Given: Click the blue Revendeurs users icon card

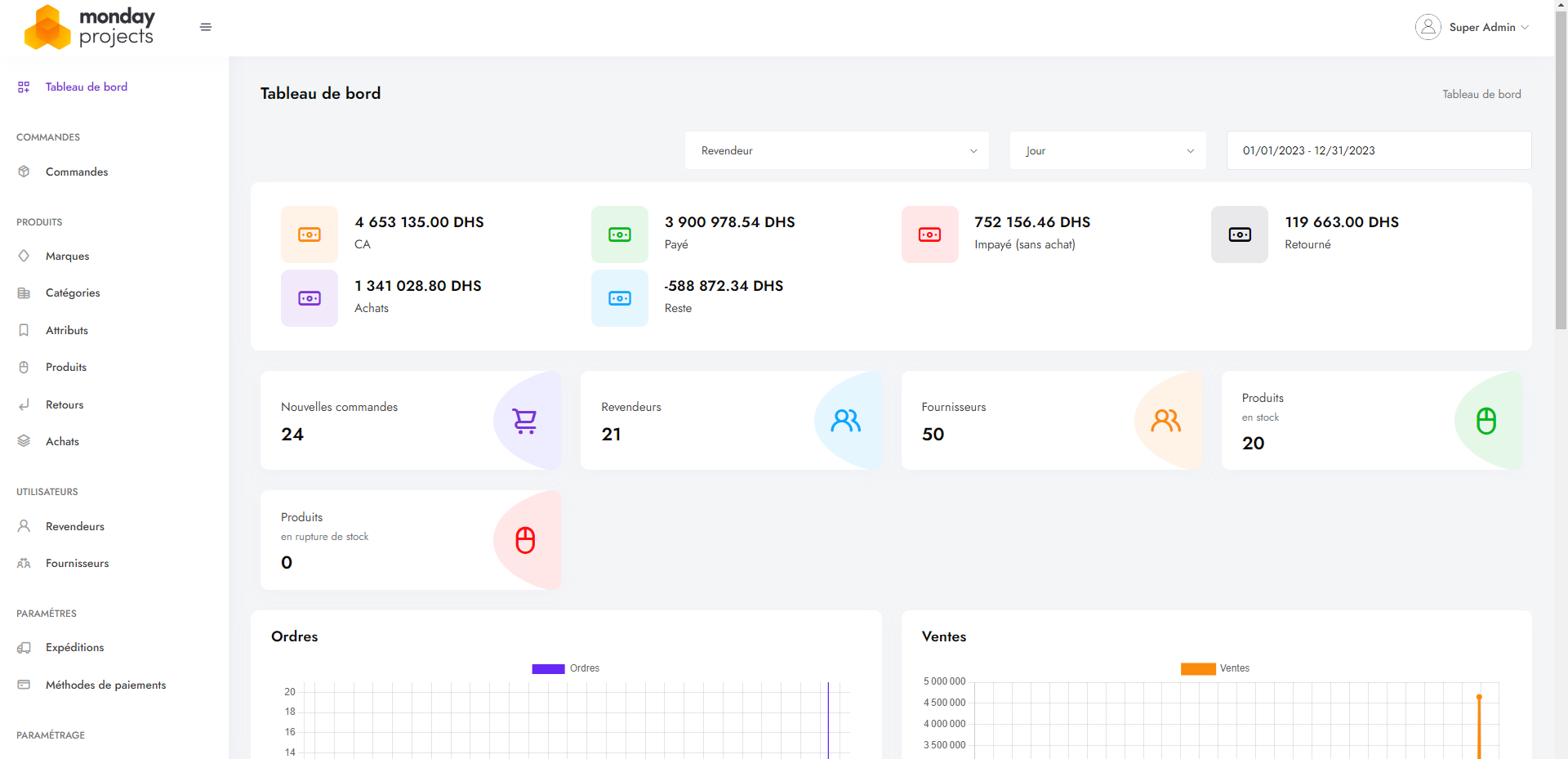Looking at the screenshot, I should [x=845, y=421].
